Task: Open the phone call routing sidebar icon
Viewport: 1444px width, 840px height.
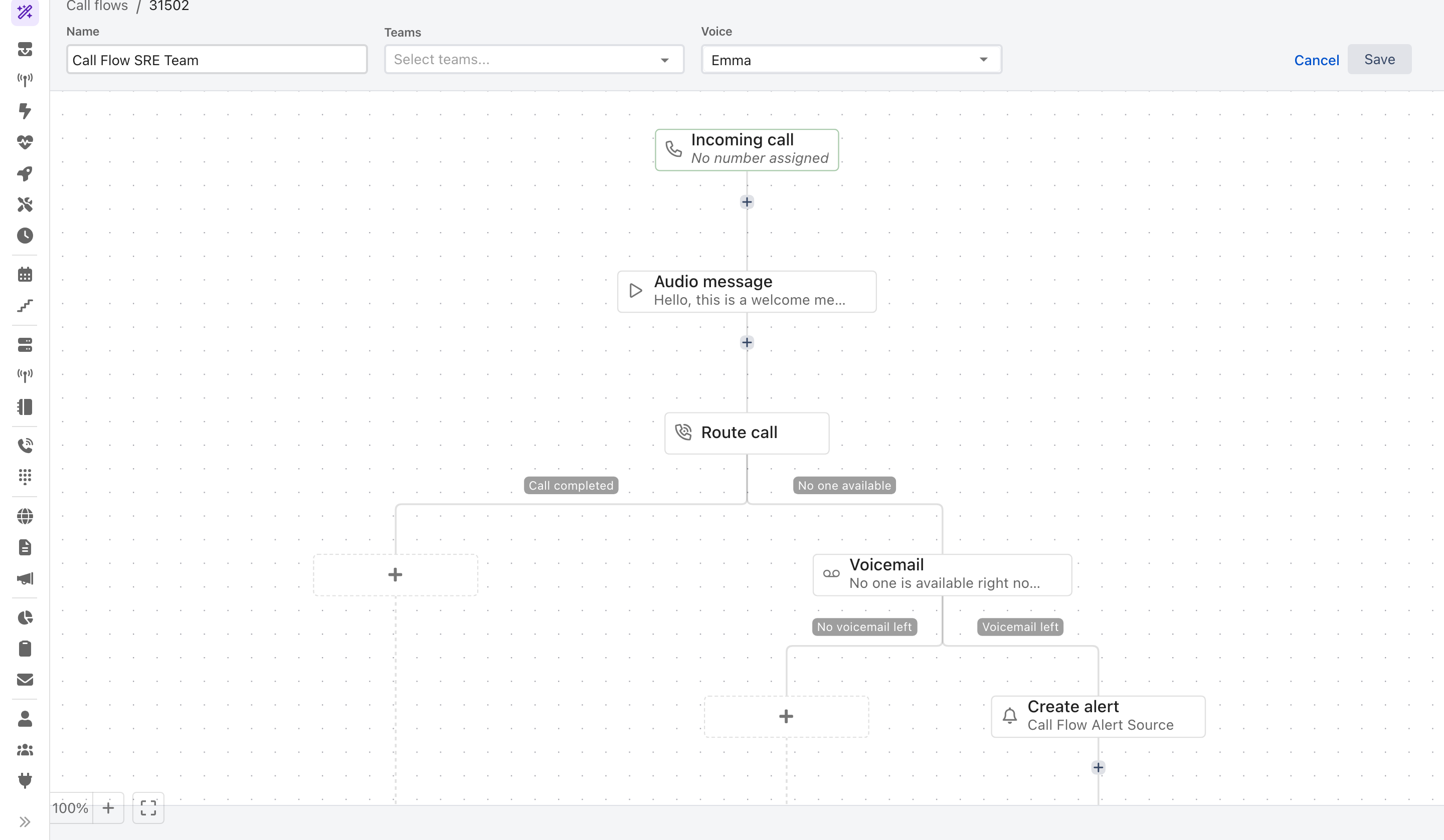Action: [25, 445]
